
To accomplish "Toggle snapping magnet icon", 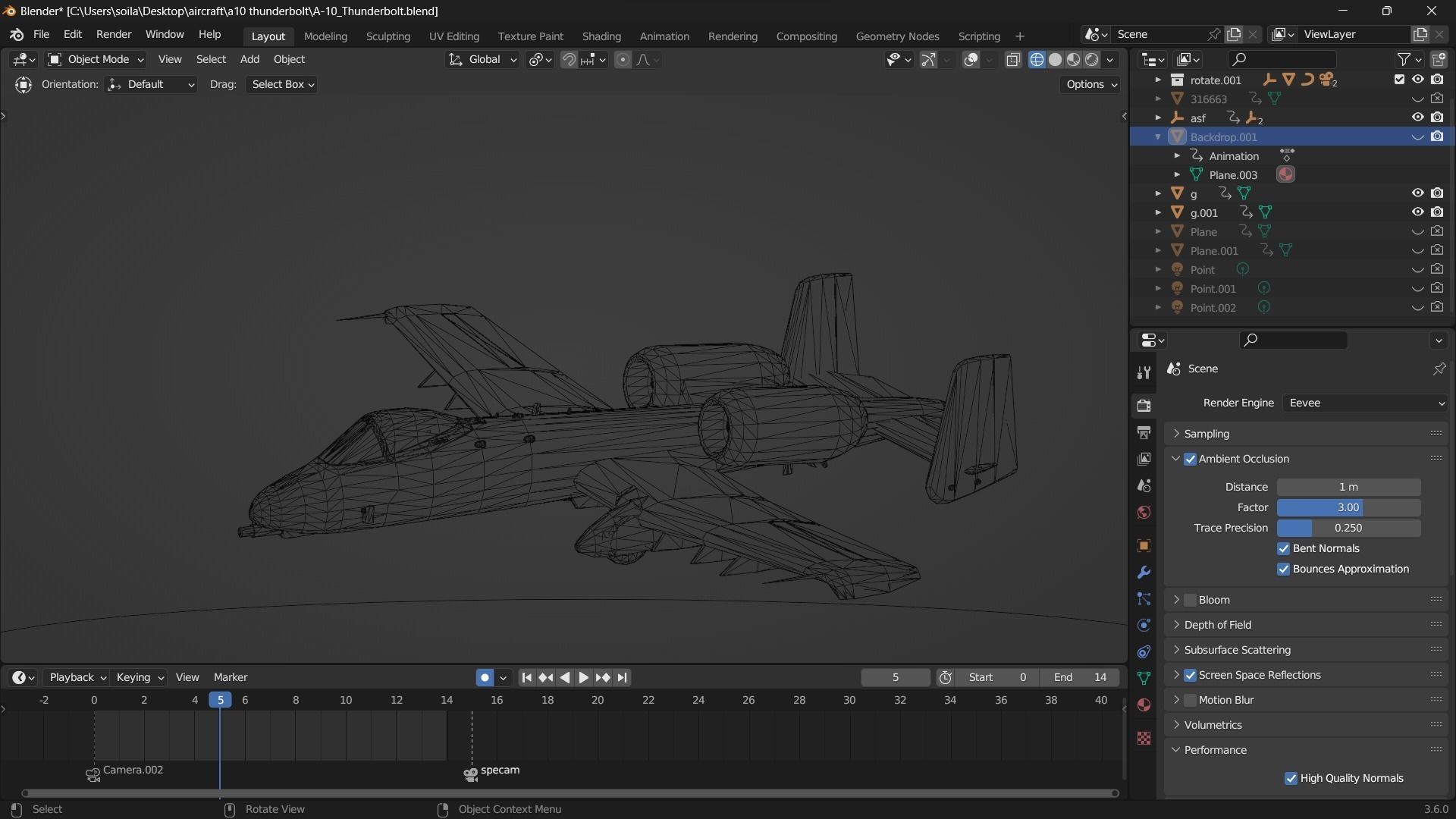I will (x=569, y=60).
